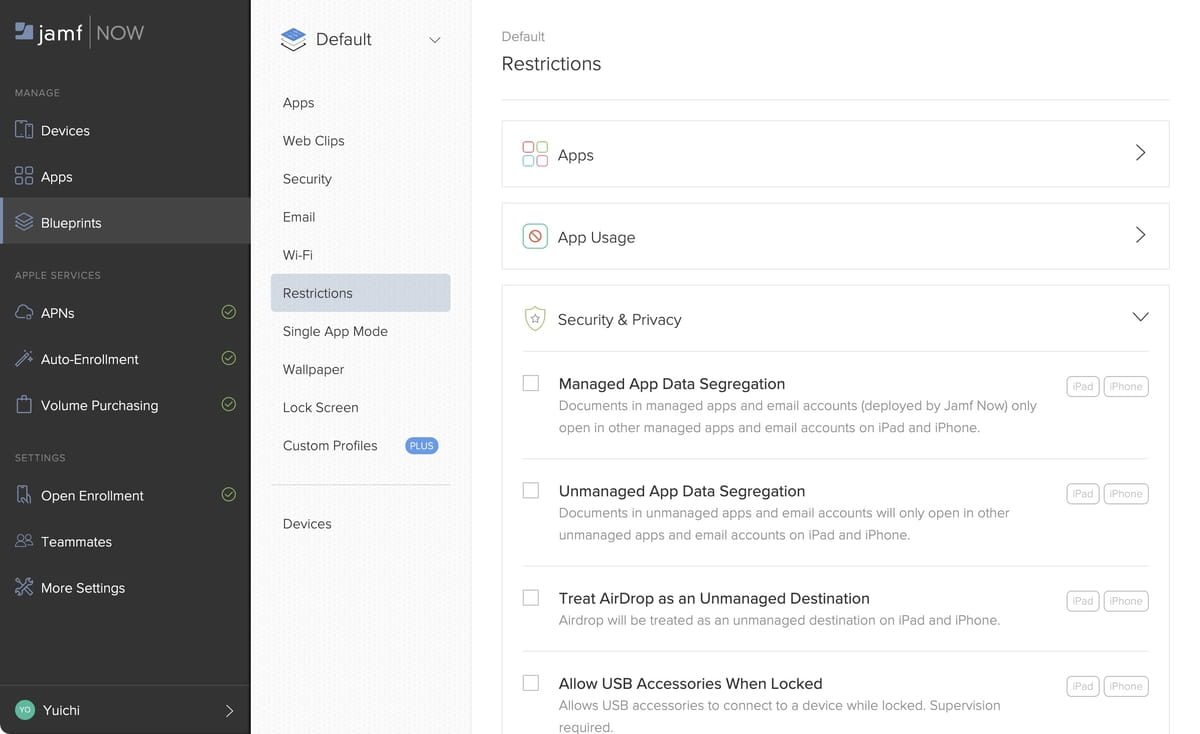
Task: Select Restrictions in the blueprint menu
Action: 360,293
